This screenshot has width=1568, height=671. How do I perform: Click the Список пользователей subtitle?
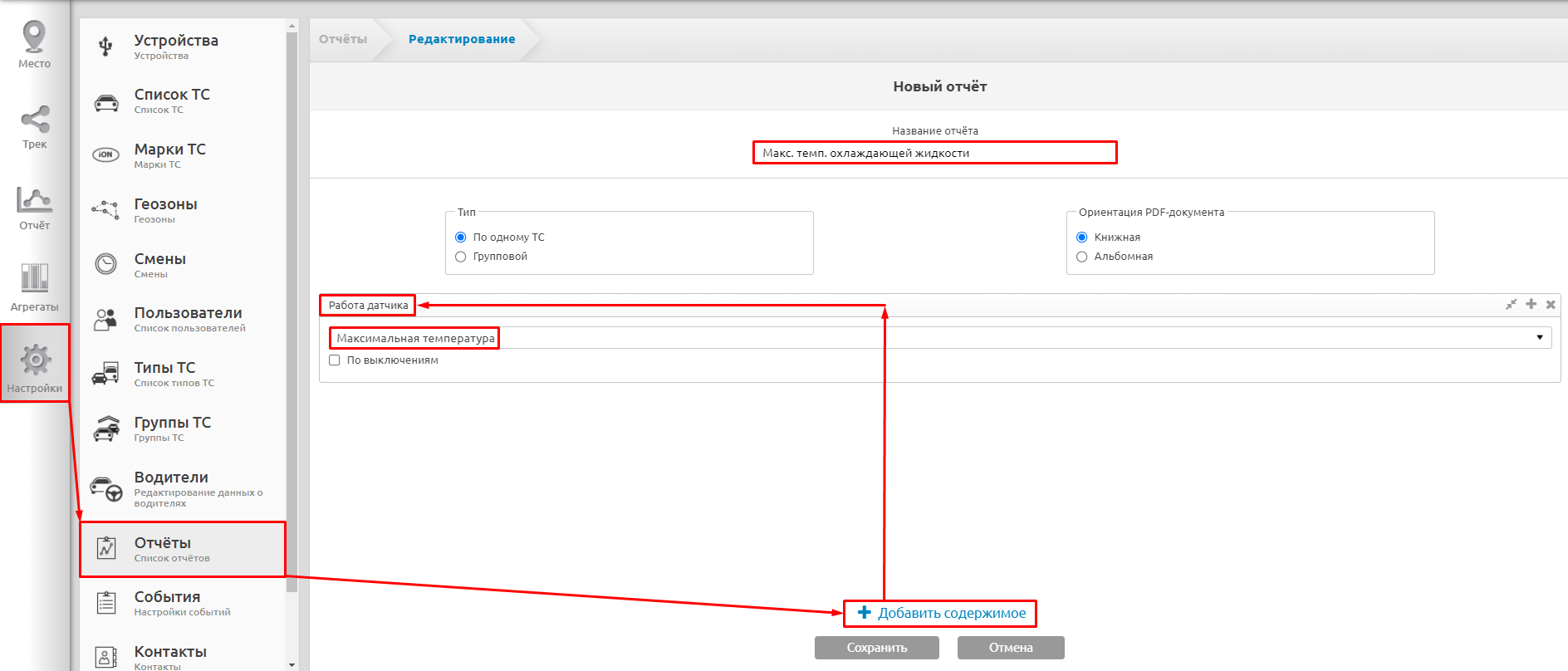tap(190, 328)
